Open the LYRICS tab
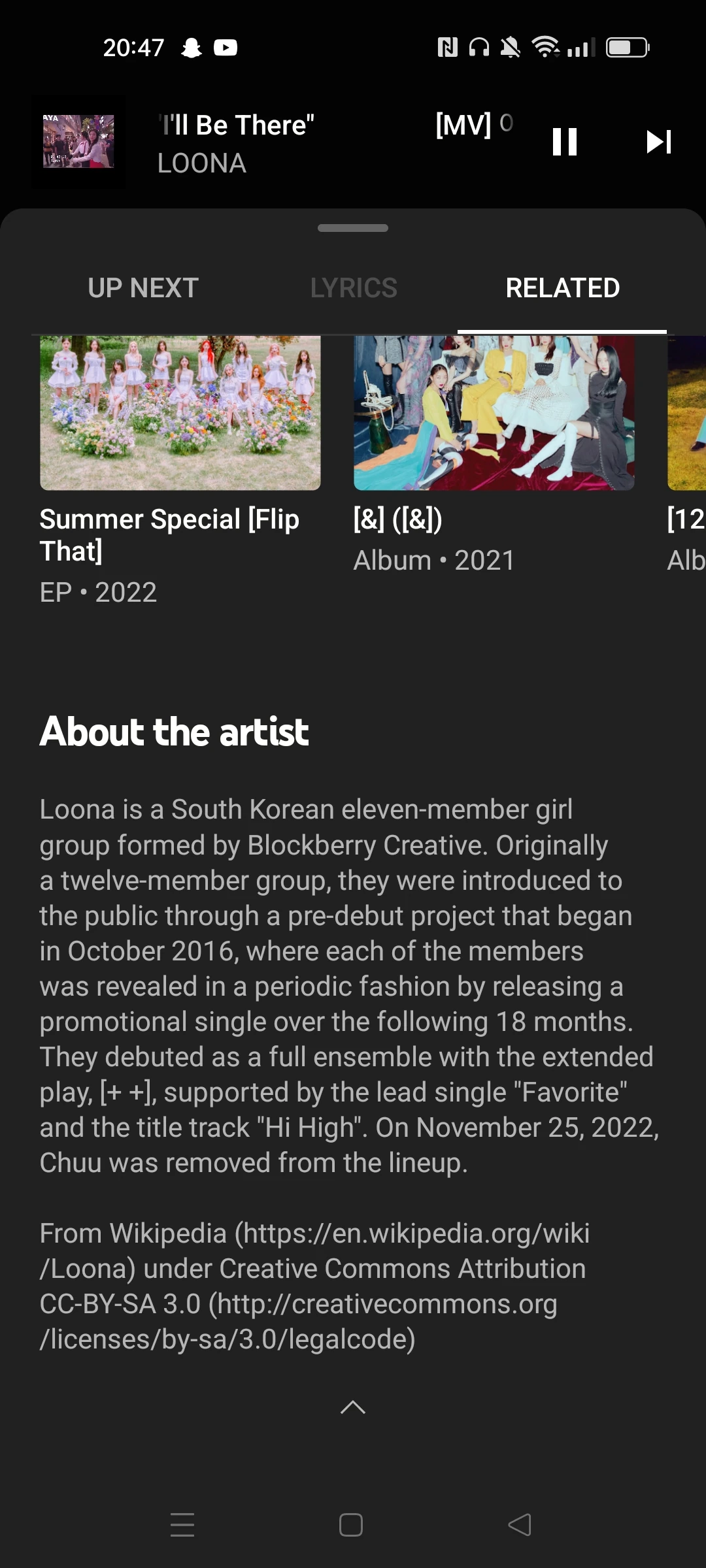Screen dimensions: 706x1568 354,288
